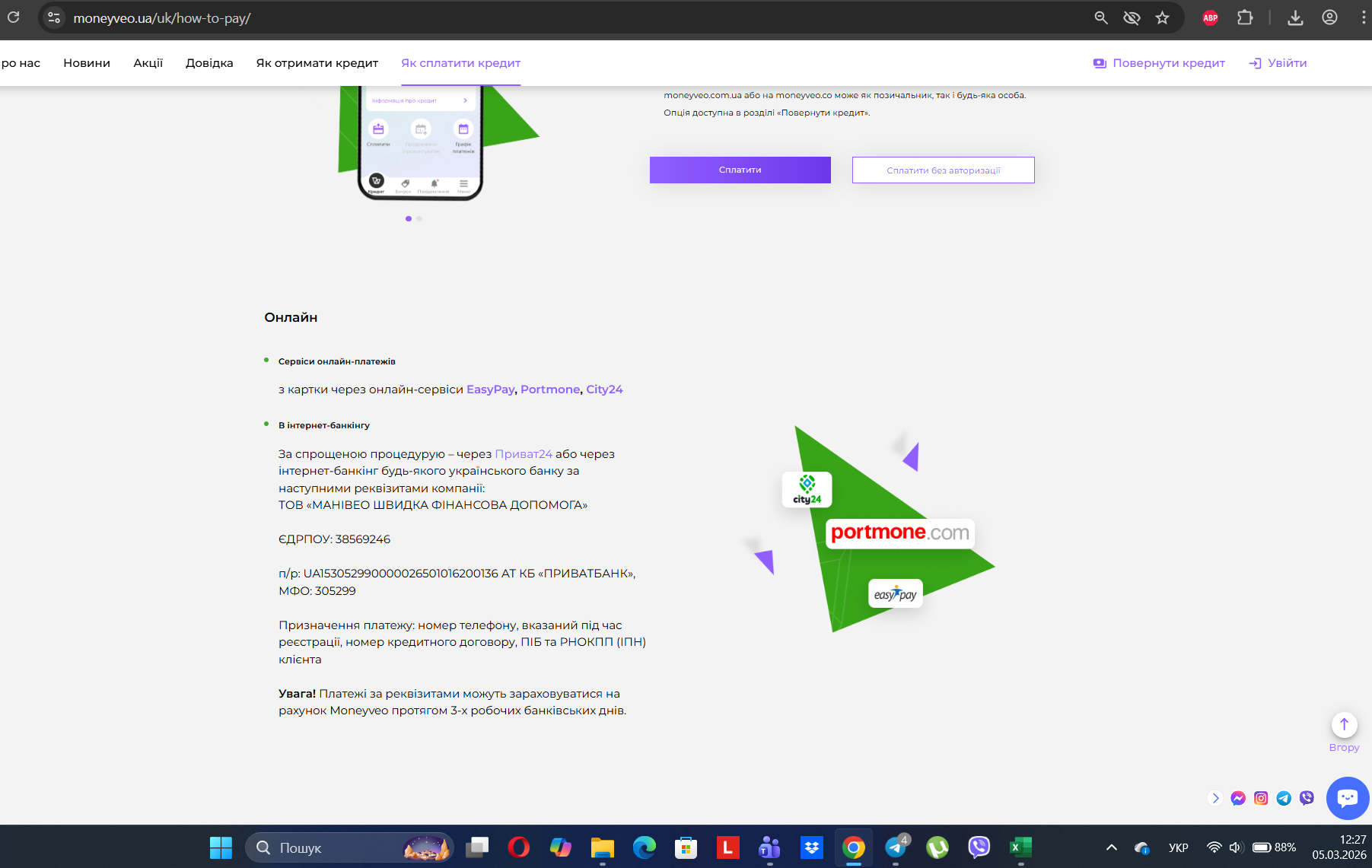Viewport: 1372px width, 868px height.
Task: Open the Wi-Fi network tray icon
Action: click(x=1214, y=847)
